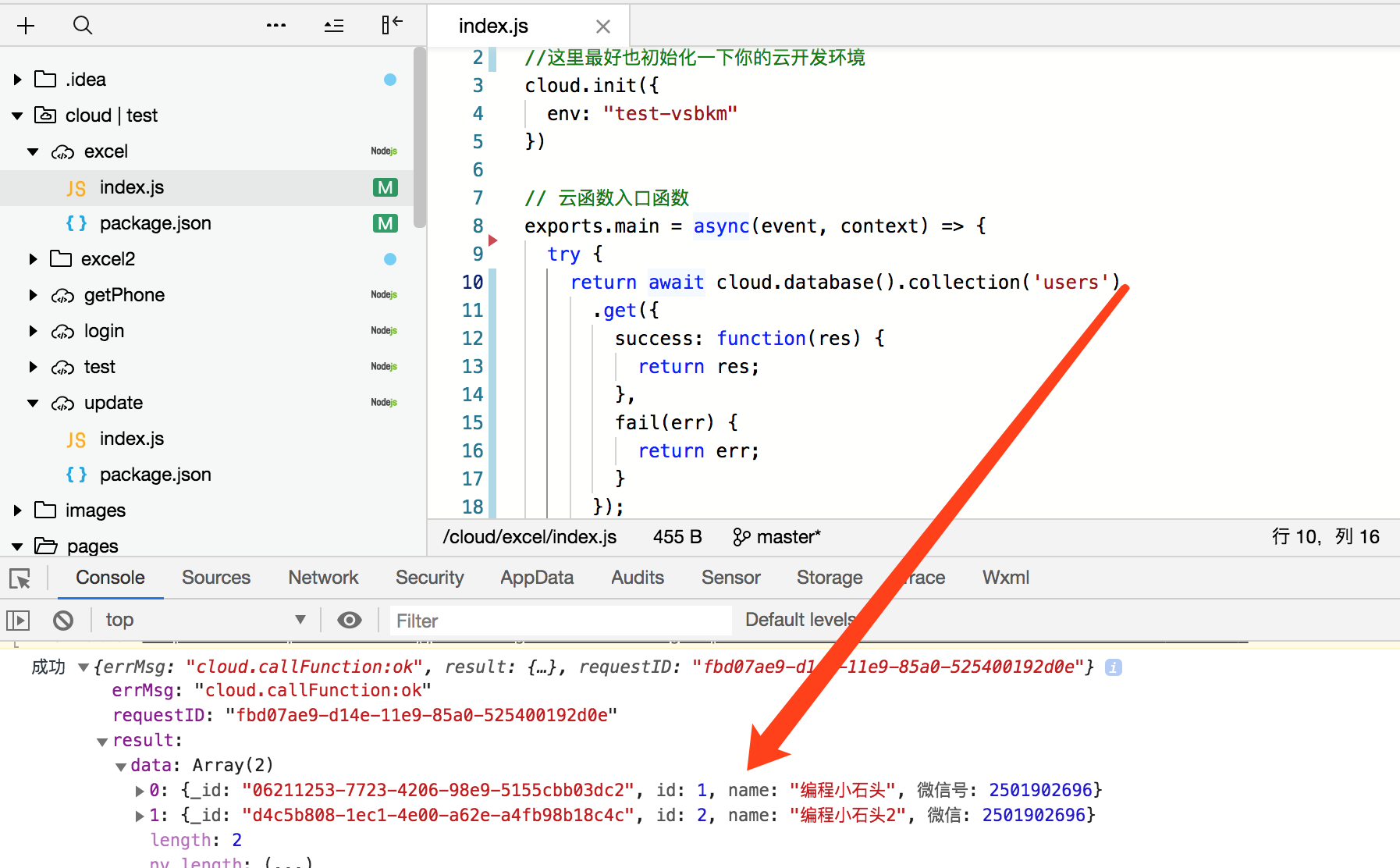Collapse the pages folder
This screenshot has height=868, width=1400.
[x=18, y=546]
